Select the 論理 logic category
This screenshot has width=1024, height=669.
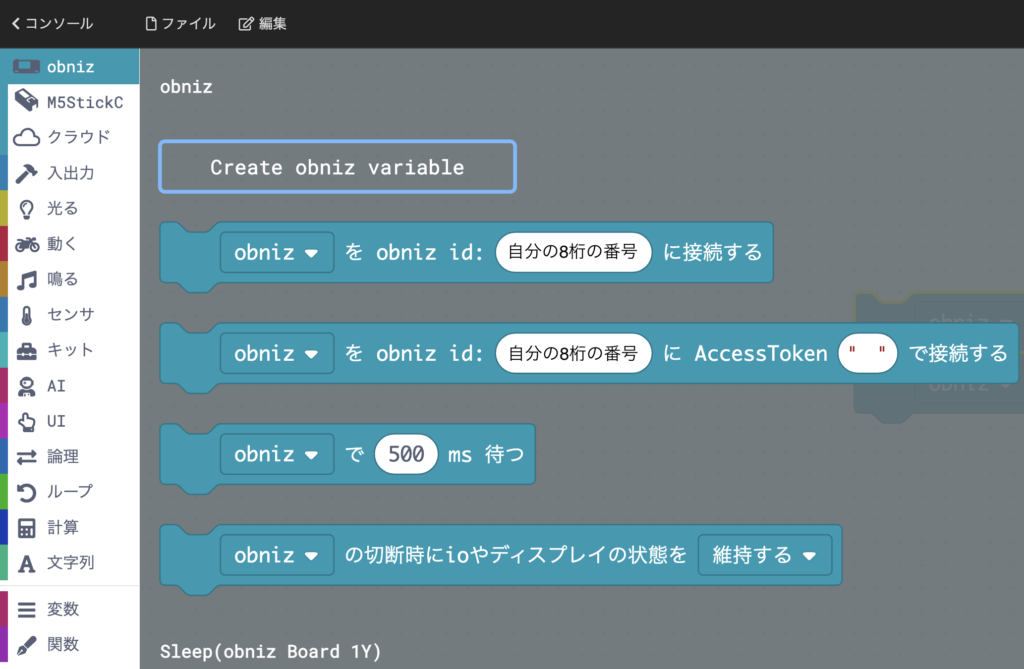coord(70,456)
